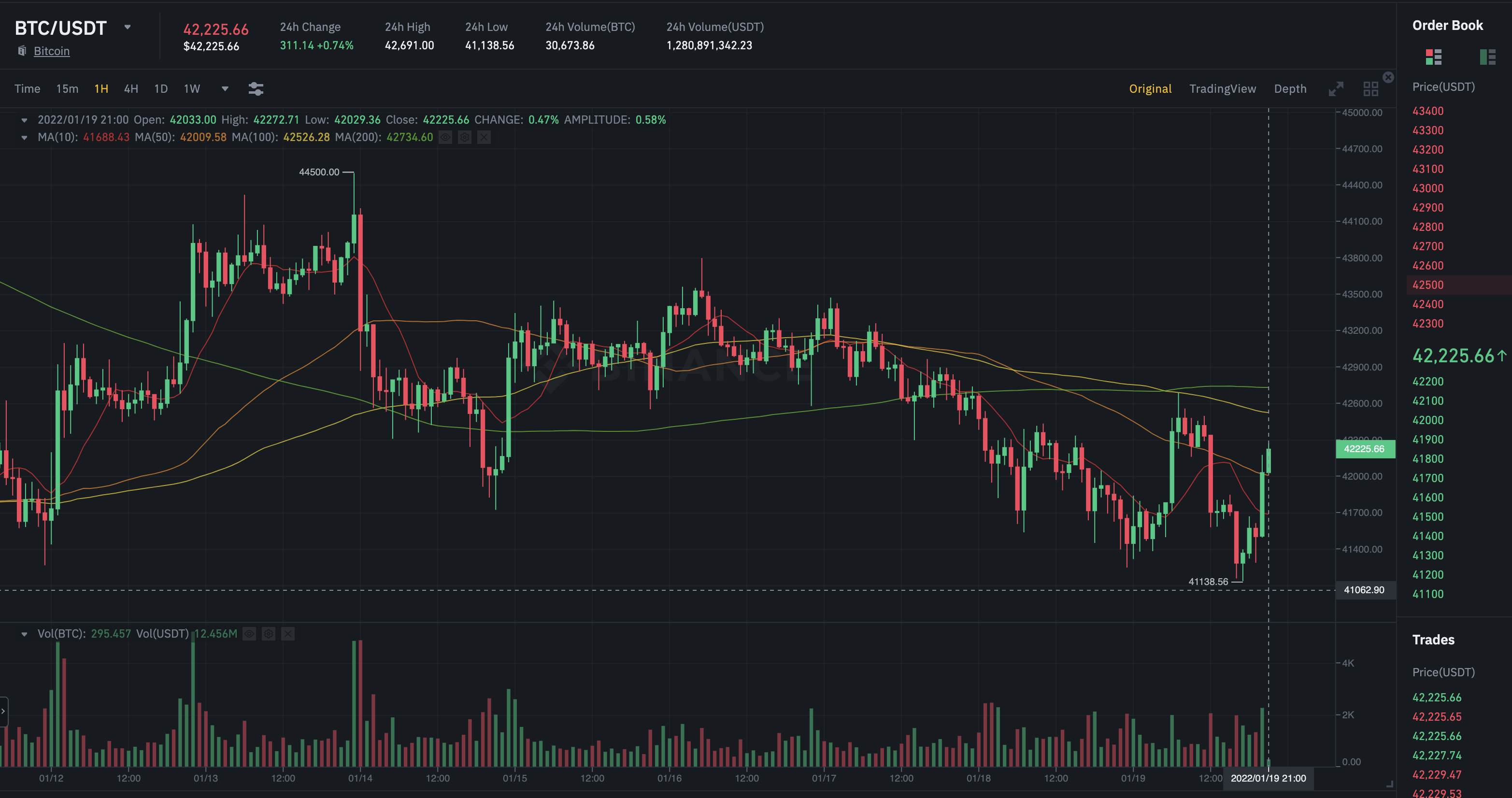Open BTC/USDT pair selector dropdown
This screenshot has width=1512, height=798.
click(x=128, y=27)
